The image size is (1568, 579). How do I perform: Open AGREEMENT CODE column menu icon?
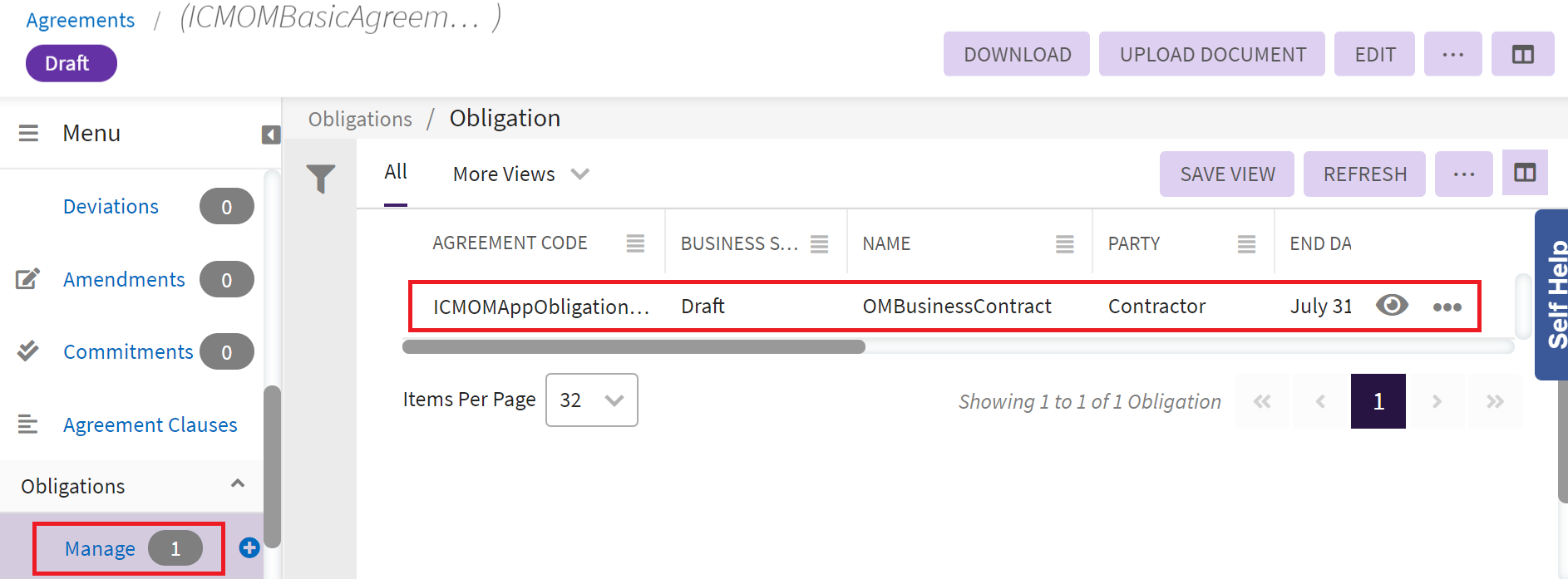coord(635,243)
